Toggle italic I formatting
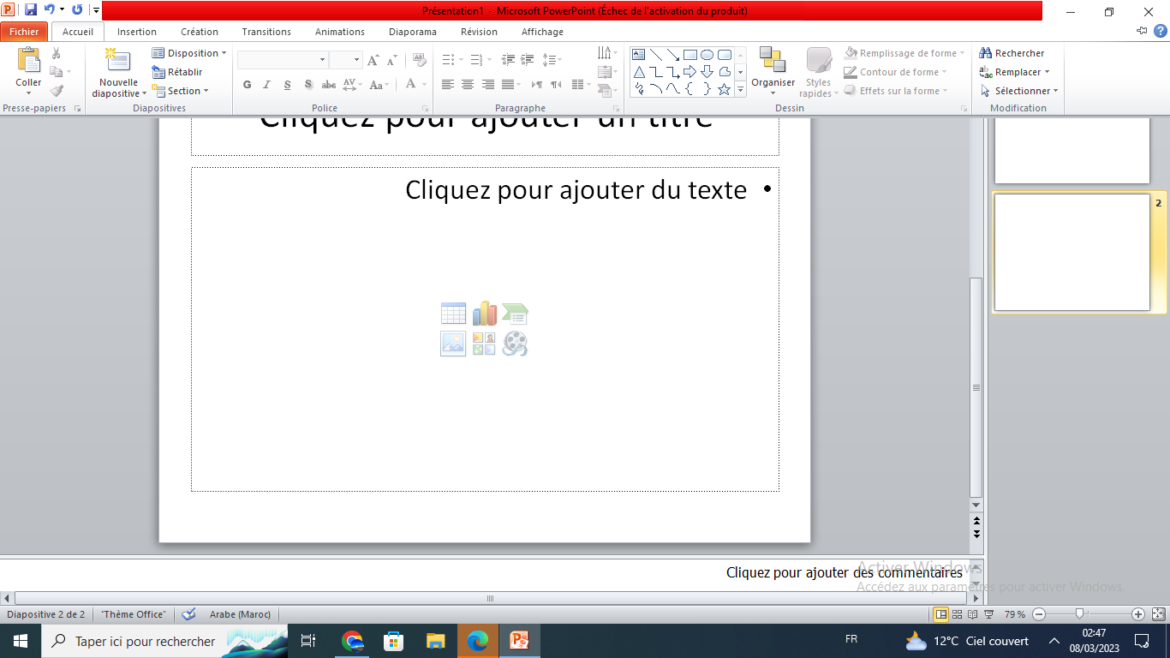This screenshot has height=658, width=1170. click(x=266, y=85)
